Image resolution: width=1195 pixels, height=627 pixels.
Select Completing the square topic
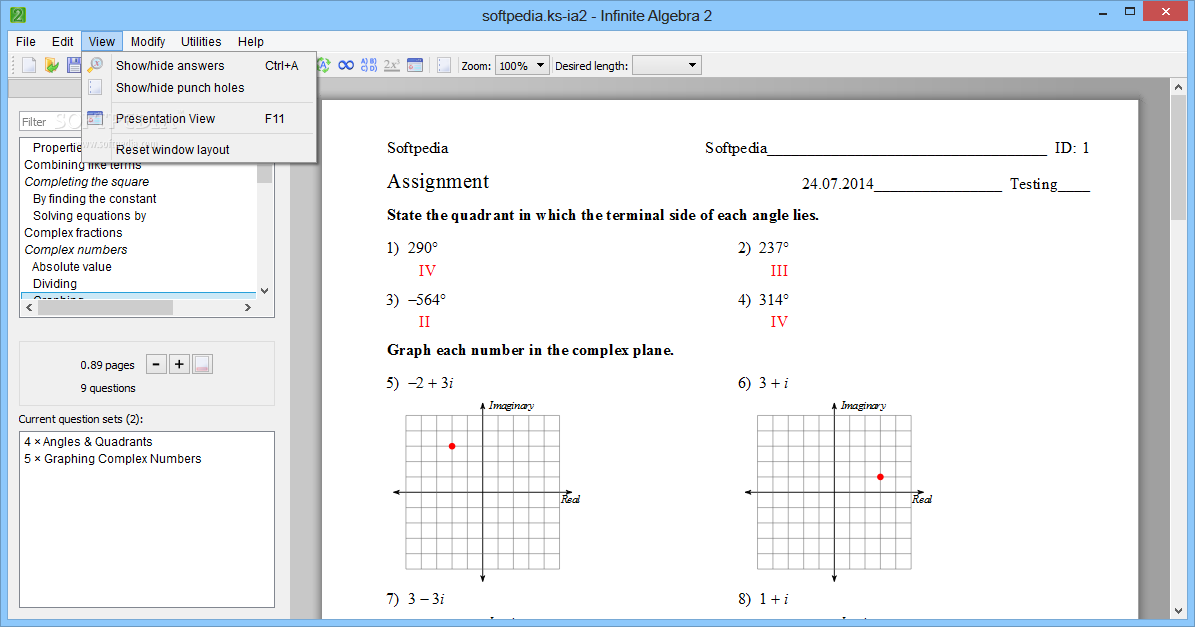click(87, 181)
